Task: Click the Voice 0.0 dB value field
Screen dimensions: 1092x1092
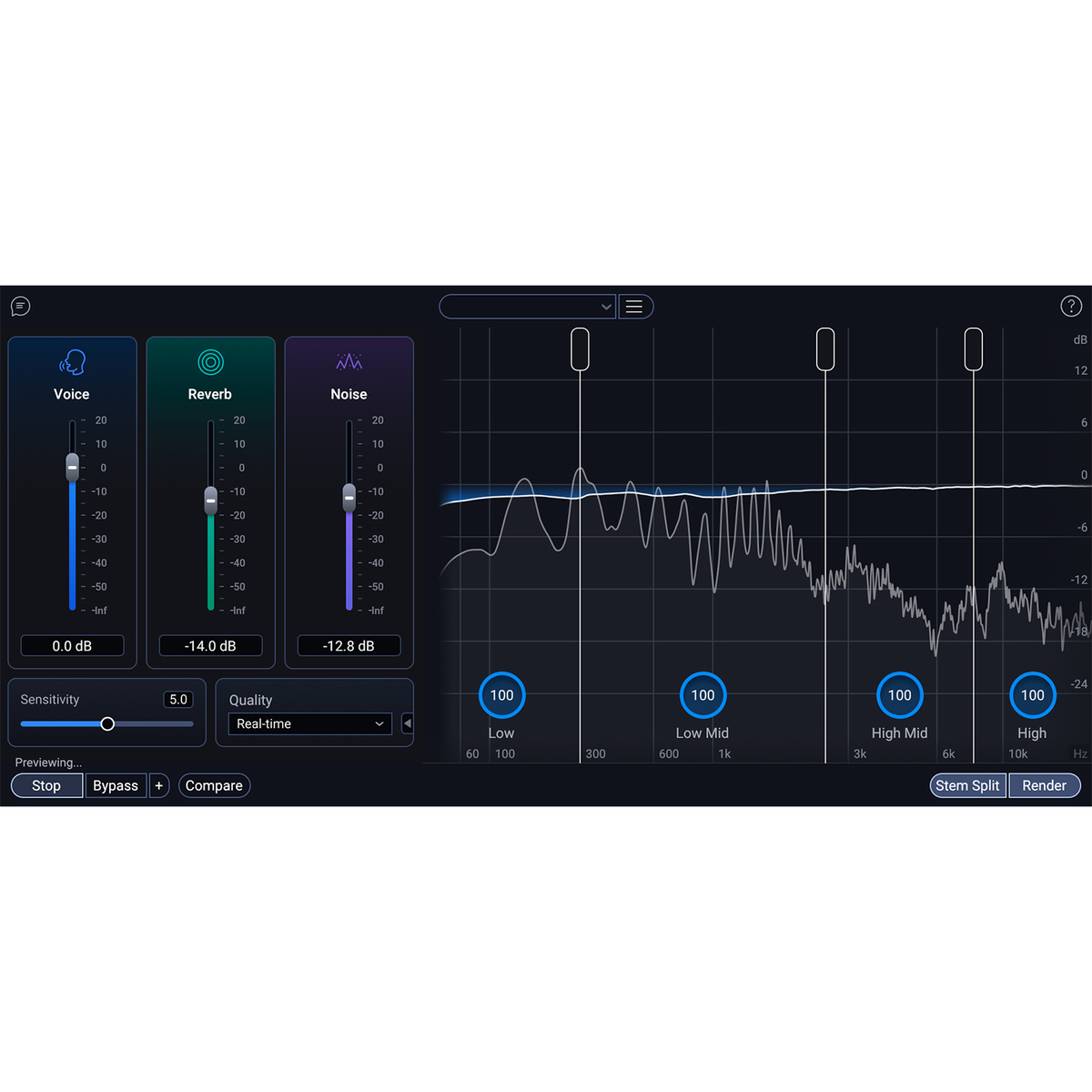Action: click(x=72, y=646)
